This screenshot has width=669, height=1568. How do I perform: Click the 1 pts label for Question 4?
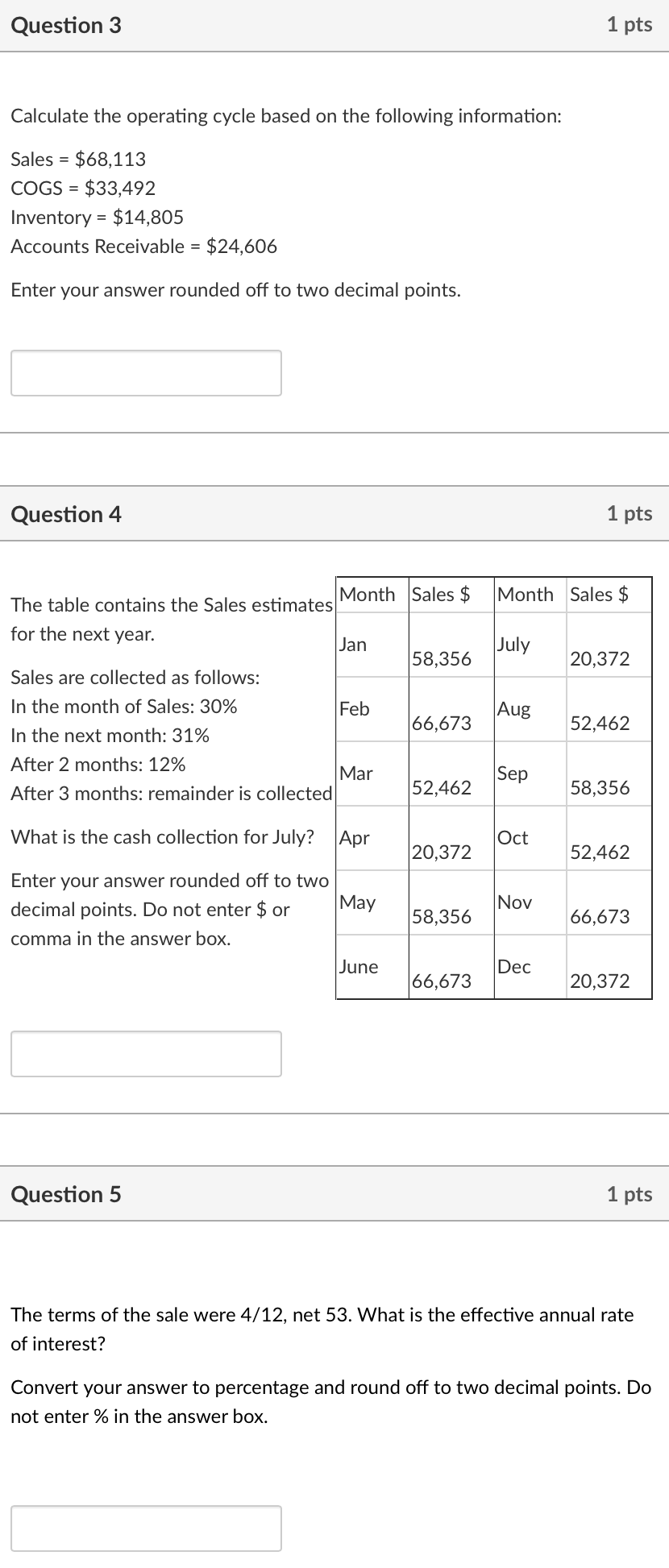[x=630, y=514]
